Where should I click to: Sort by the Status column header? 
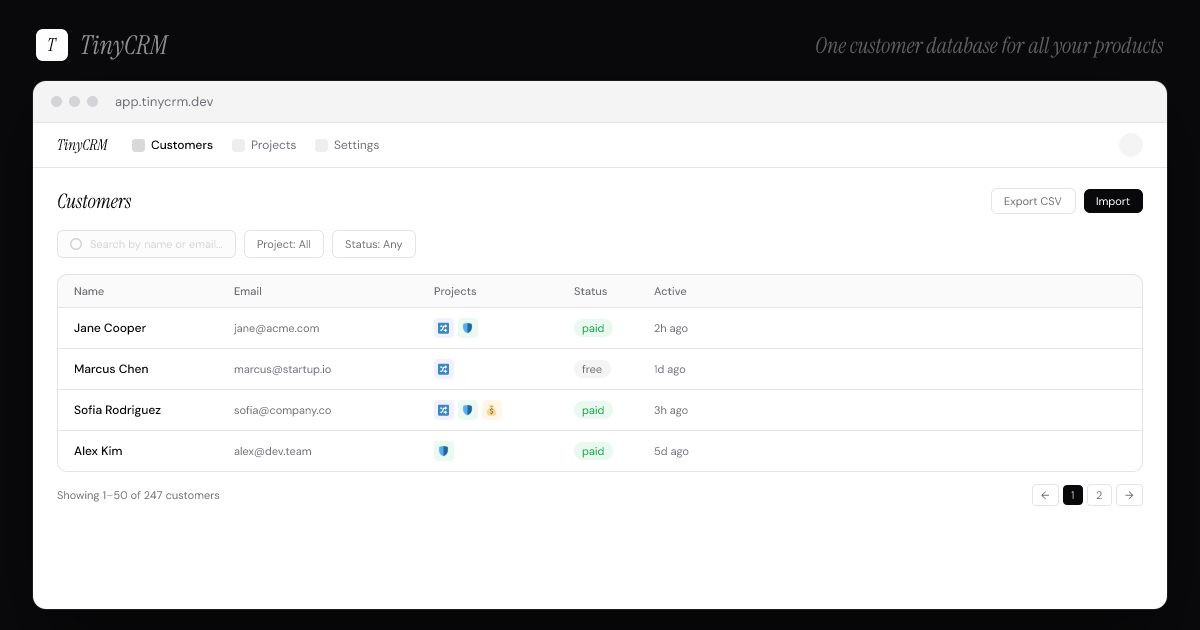point(590,291)
